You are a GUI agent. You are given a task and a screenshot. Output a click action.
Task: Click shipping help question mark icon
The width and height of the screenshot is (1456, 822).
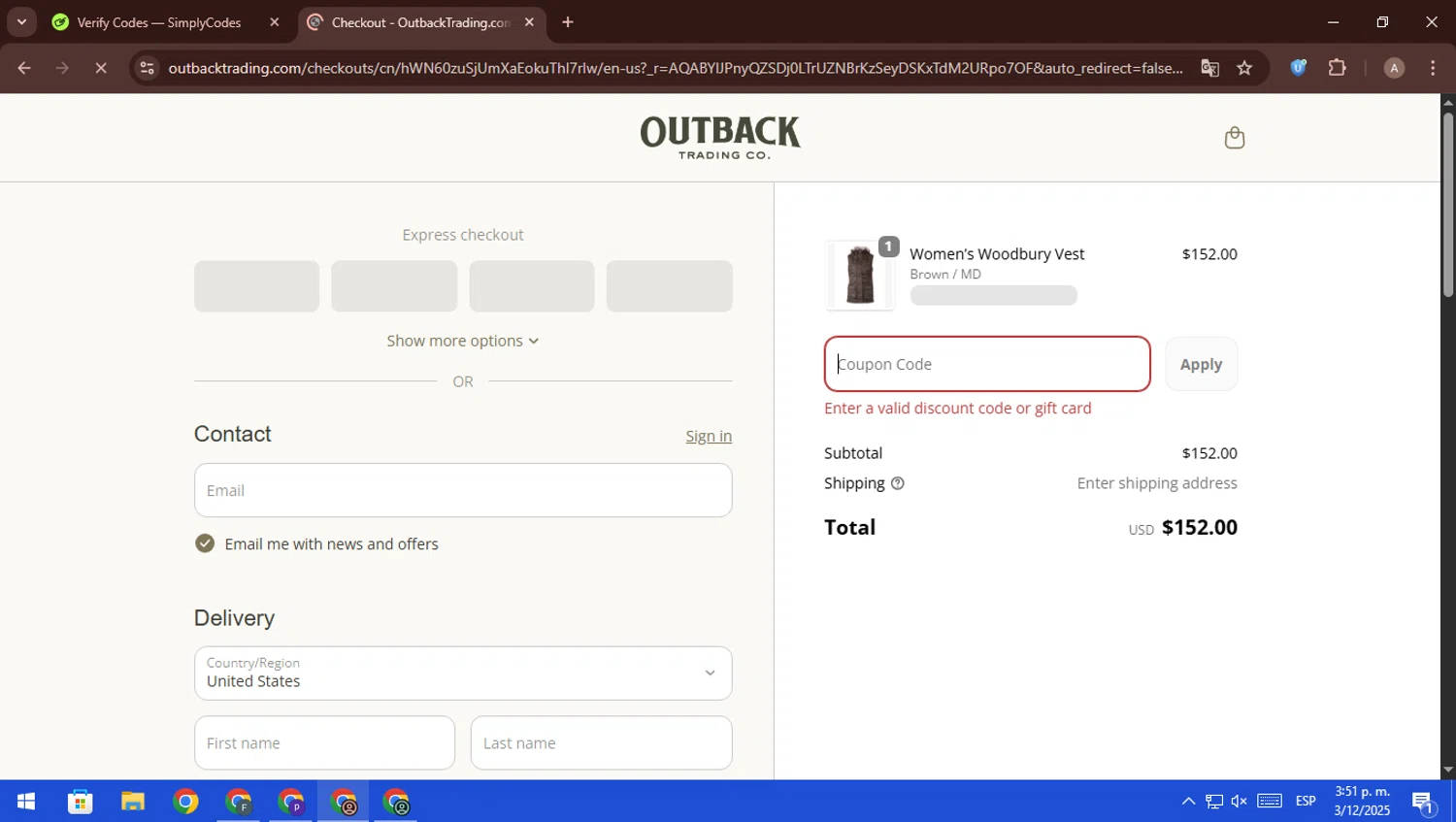(x=897, y=483)
